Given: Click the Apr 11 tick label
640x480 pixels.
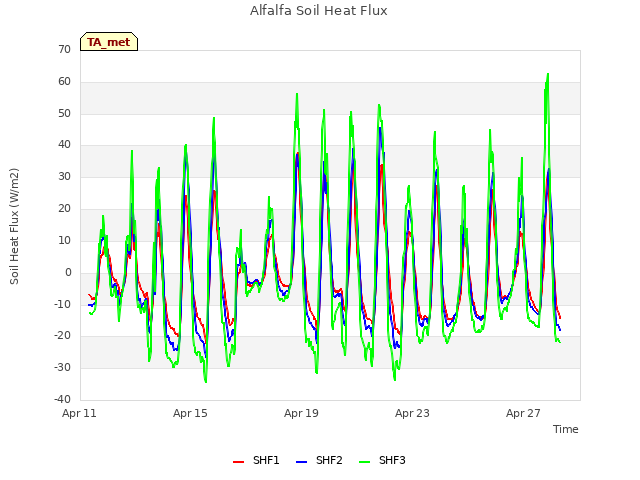Looking at the screenshot, I should pyautogui.click(x=79, y=413).
